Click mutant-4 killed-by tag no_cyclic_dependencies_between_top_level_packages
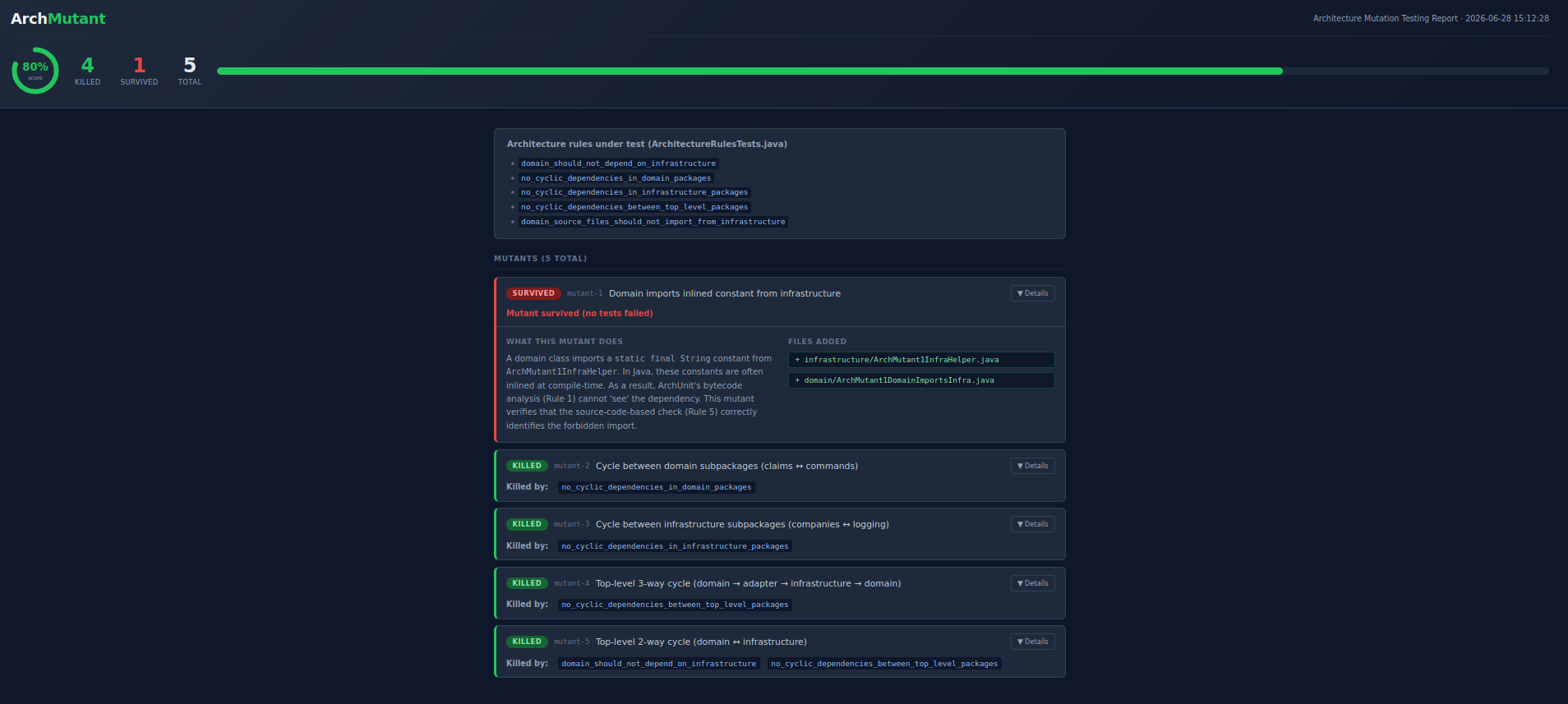This screenshot has height=704, width=1568. (x=675, y=605)
